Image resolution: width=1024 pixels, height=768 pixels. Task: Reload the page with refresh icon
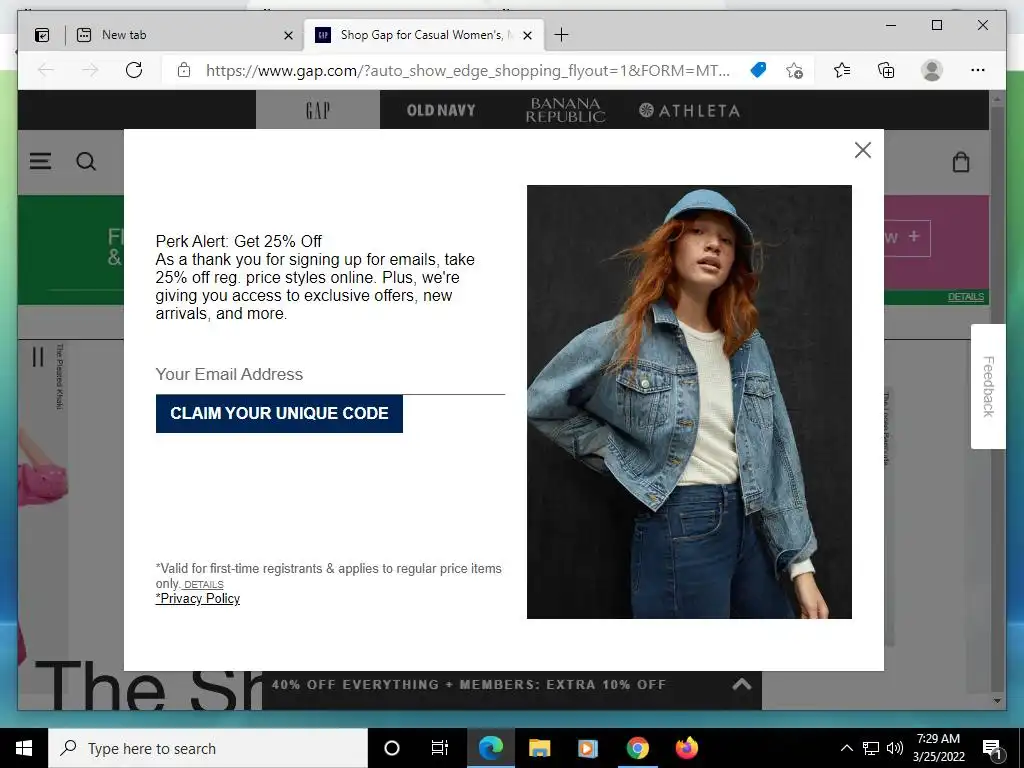coord(134,70)
